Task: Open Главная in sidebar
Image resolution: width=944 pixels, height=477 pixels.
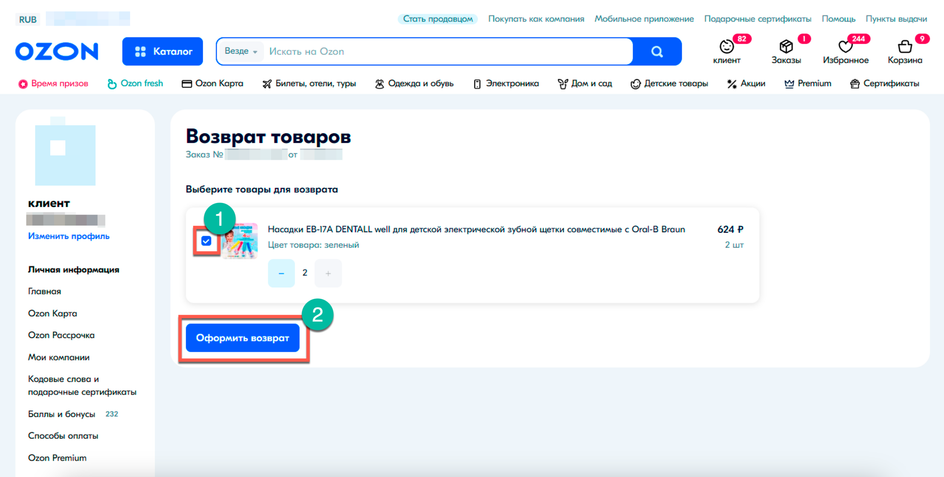Action: [45, 292]
